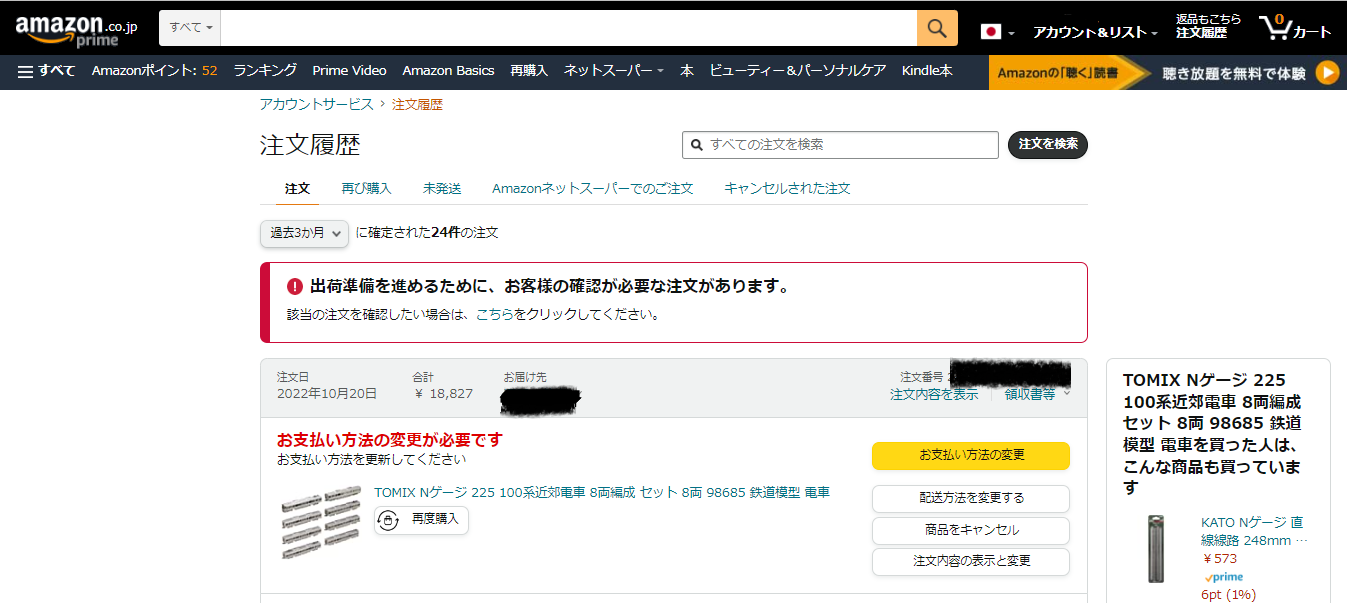Click お支払い方法の変更 yellow button
The height and width of the screenshot is (603, 1347).
tap(971, 455)
